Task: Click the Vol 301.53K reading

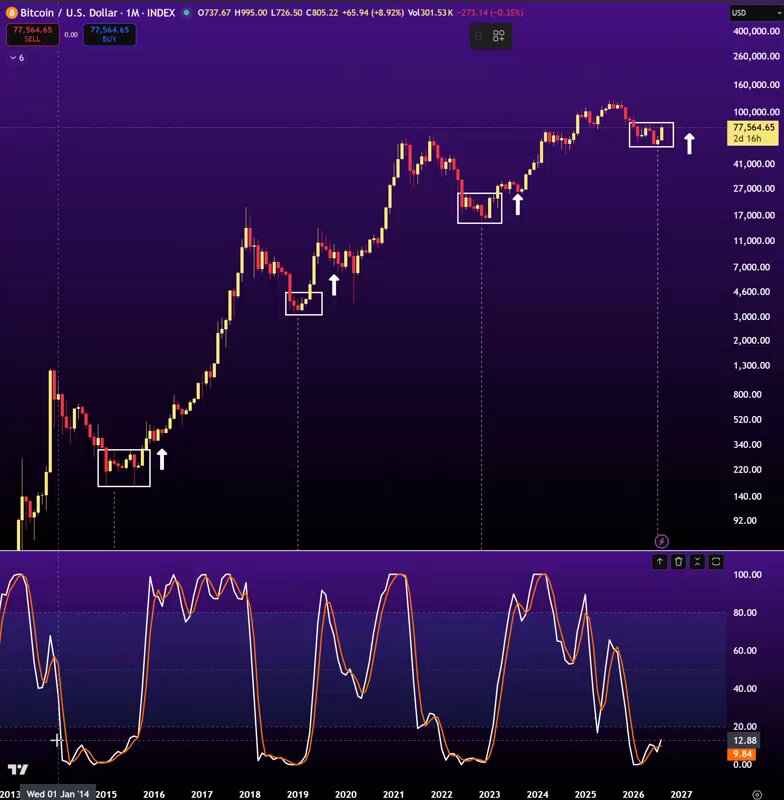Action: tap(430, 13)
